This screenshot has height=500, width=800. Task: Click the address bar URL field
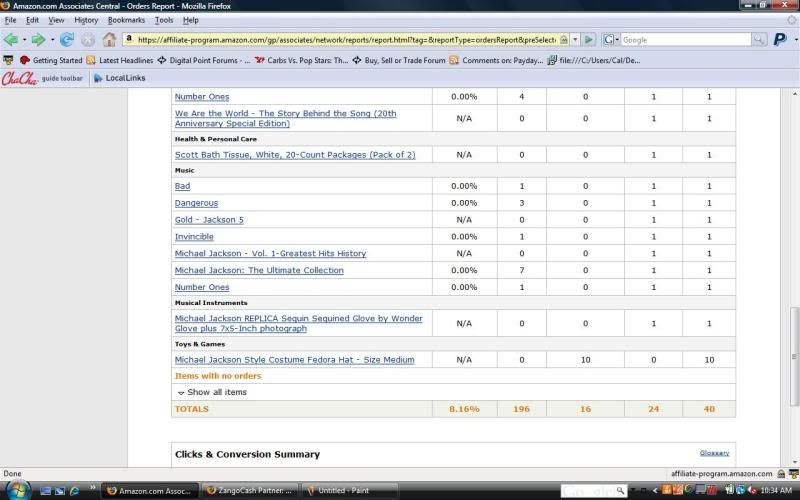click(x=346, y=39)
